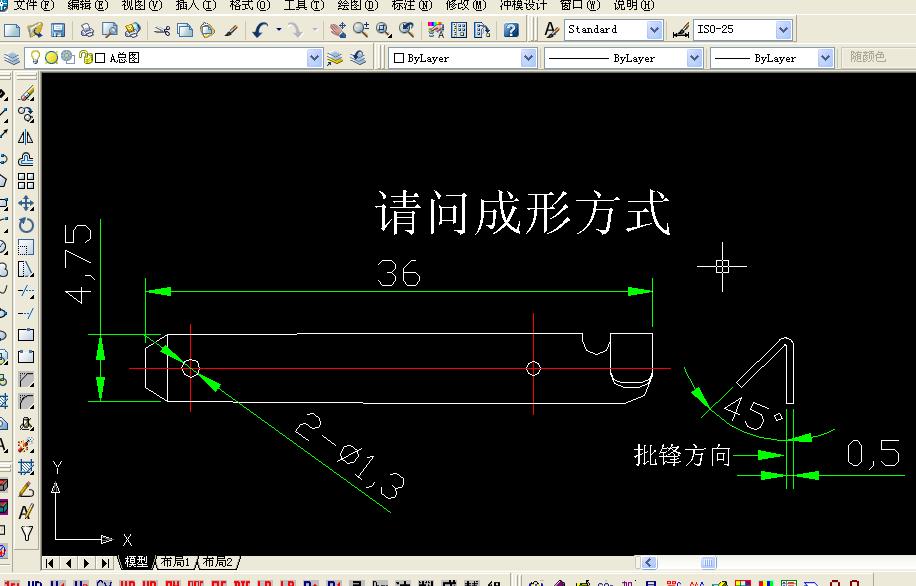Open the Properties palette icon
The height and width of the screenshot is (586, 916).
436,30
